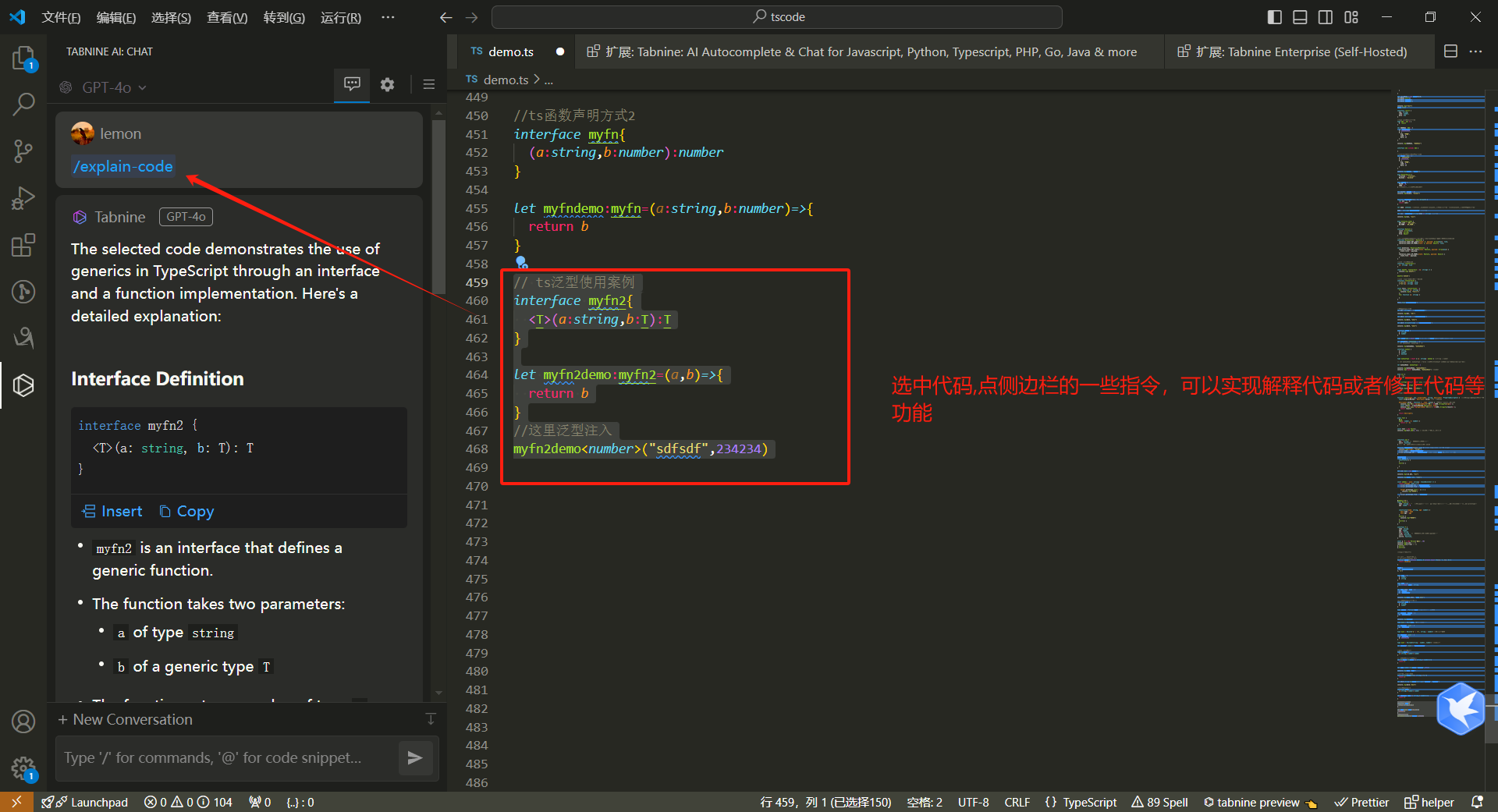
Task: Toggle tabnine preview status item
Action: click(1260, 802)
